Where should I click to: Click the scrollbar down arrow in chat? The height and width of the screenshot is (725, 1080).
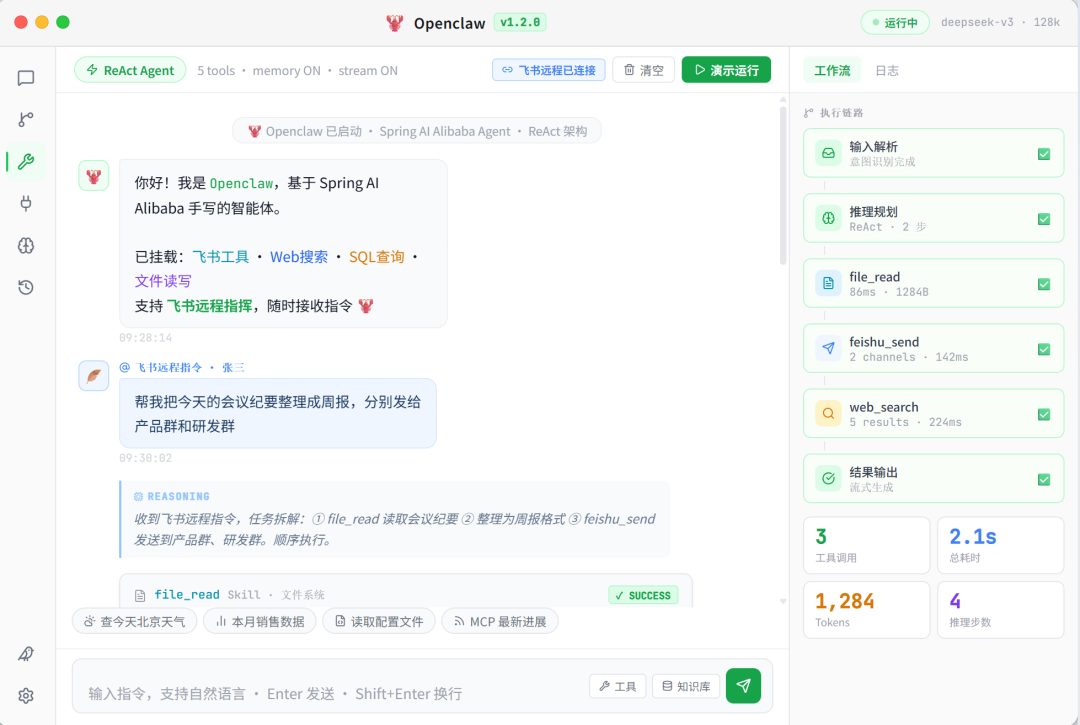(783, 602)
